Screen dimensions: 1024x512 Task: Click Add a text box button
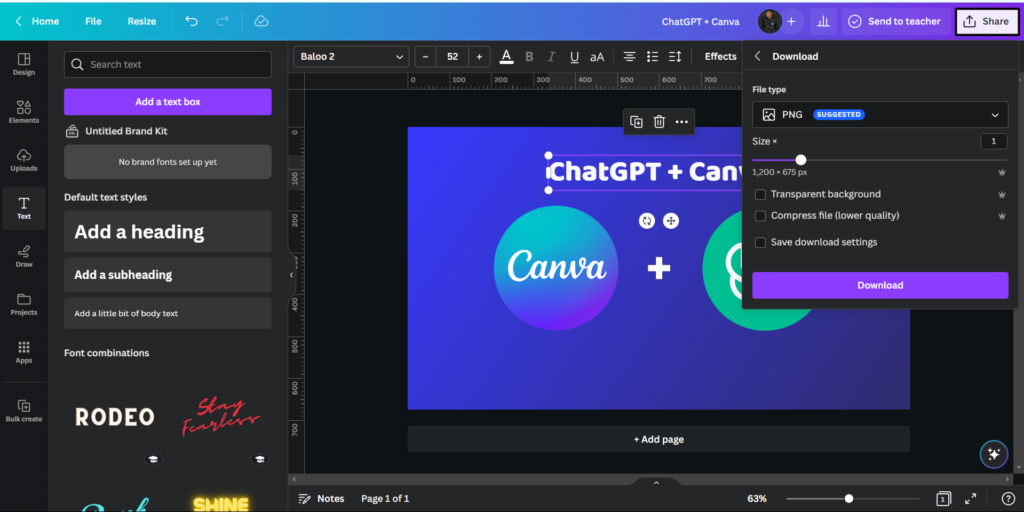[x=168, y=102]
